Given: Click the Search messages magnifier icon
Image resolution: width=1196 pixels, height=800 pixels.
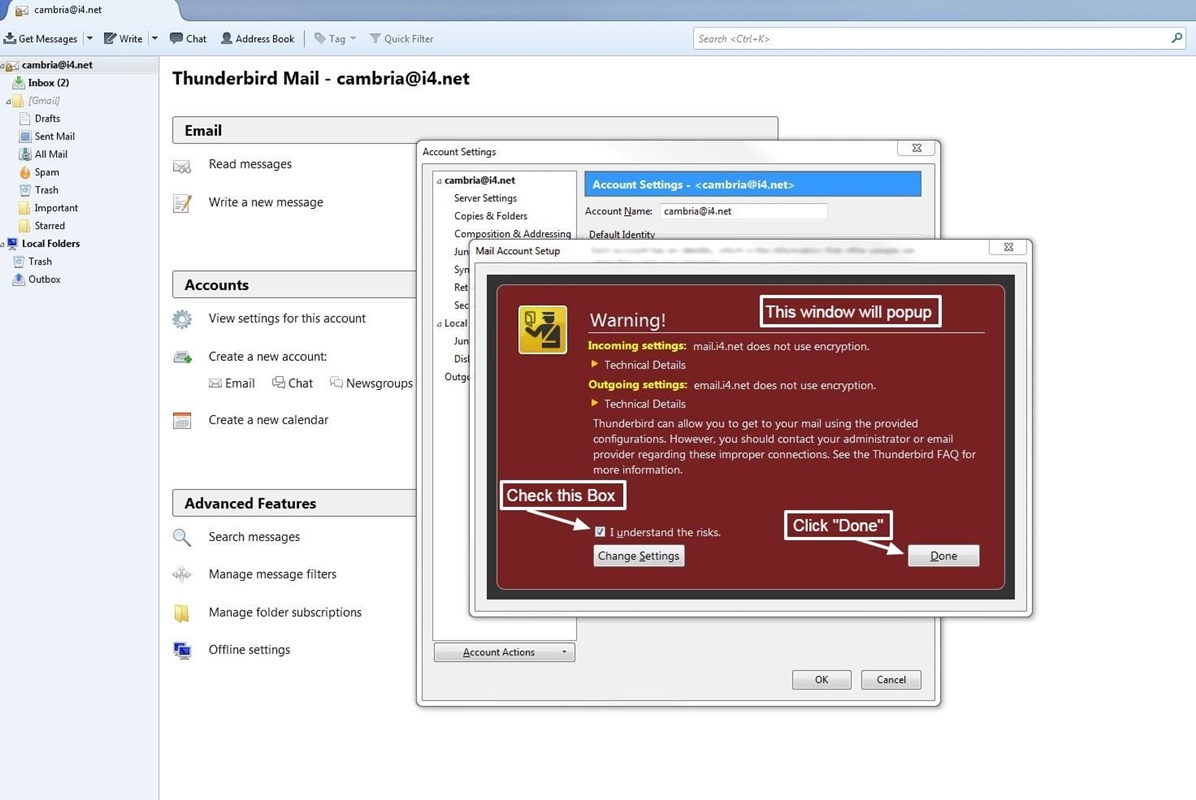Looking at the screenshot, I should (182, 538).
